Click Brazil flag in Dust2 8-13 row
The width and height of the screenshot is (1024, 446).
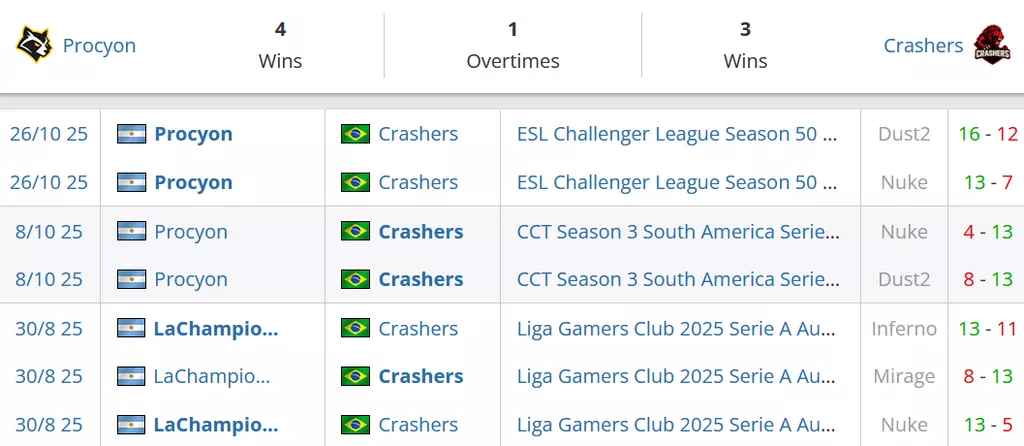[x=355, y=279]
